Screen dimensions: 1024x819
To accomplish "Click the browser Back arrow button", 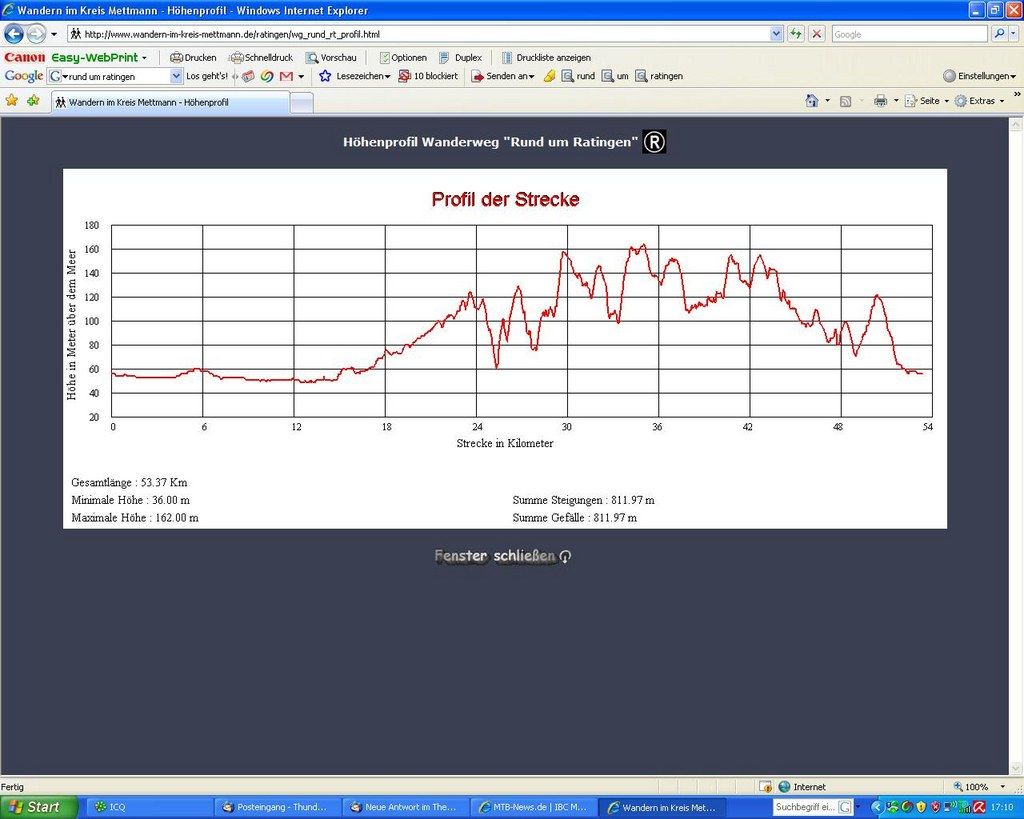I will point(14,34).
